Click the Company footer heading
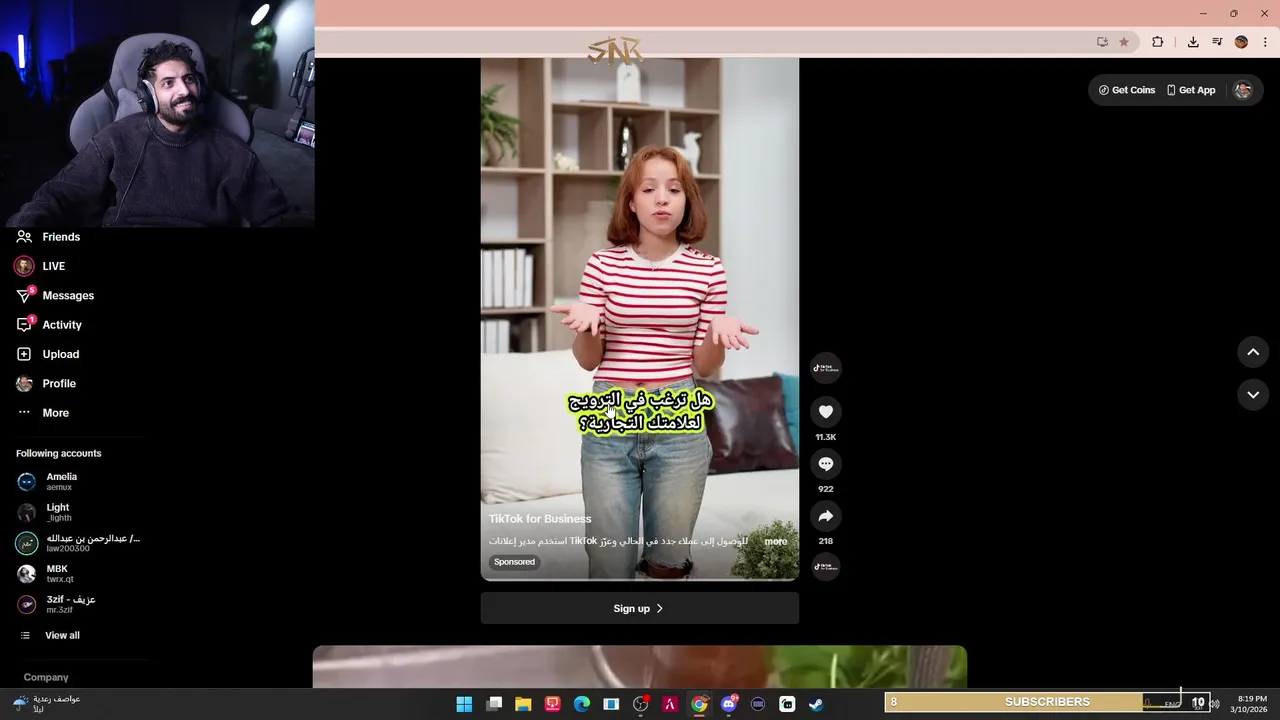The height and width of the screenshot is (720, 1280). (46, 678)
